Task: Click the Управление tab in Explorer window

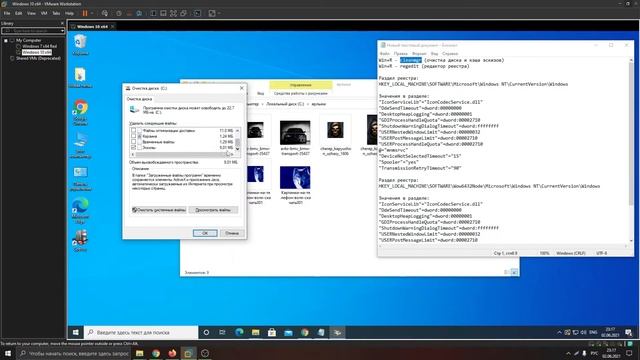Action: point(300,85)
